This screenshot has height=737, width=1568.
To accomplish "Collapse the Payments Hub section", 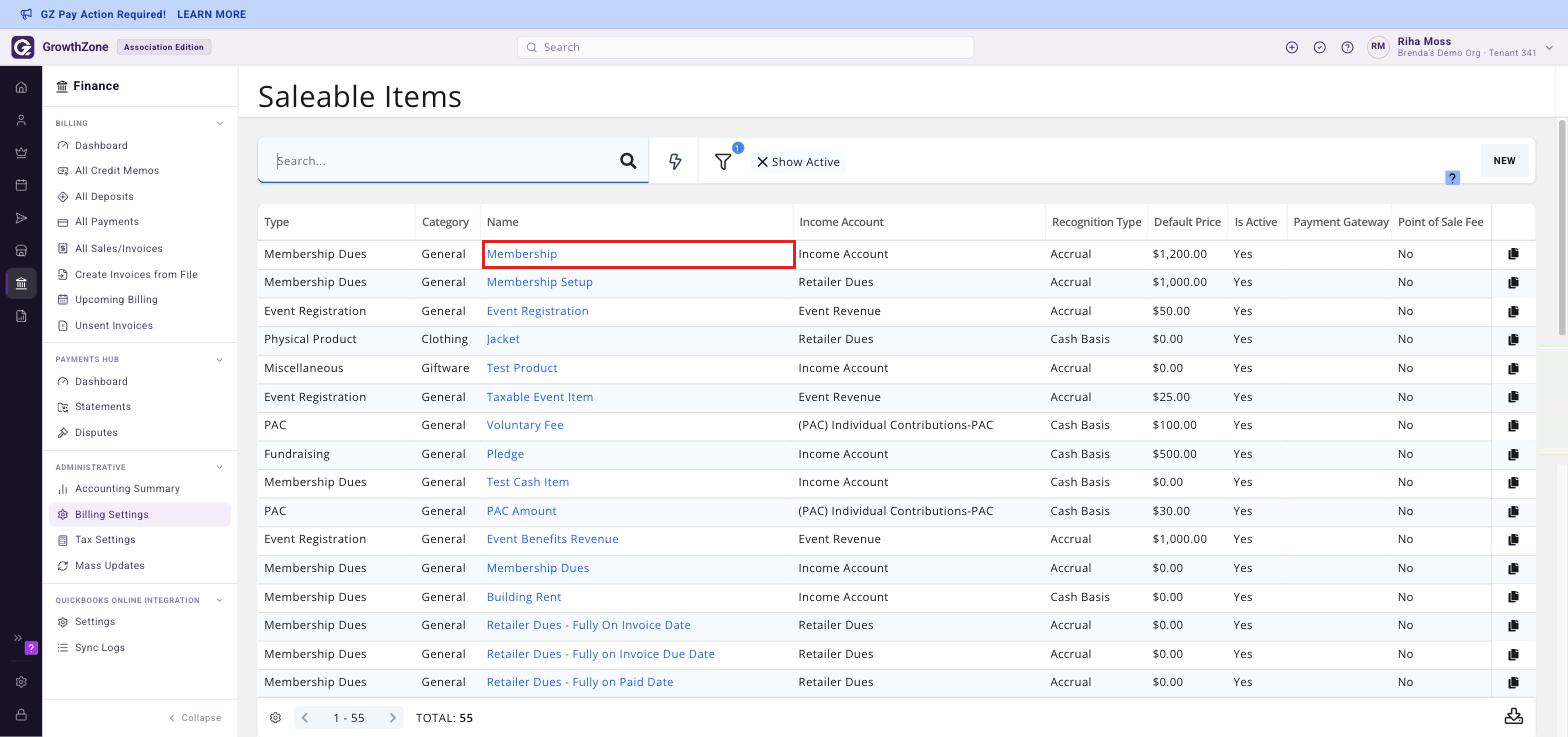I will 220,359.
